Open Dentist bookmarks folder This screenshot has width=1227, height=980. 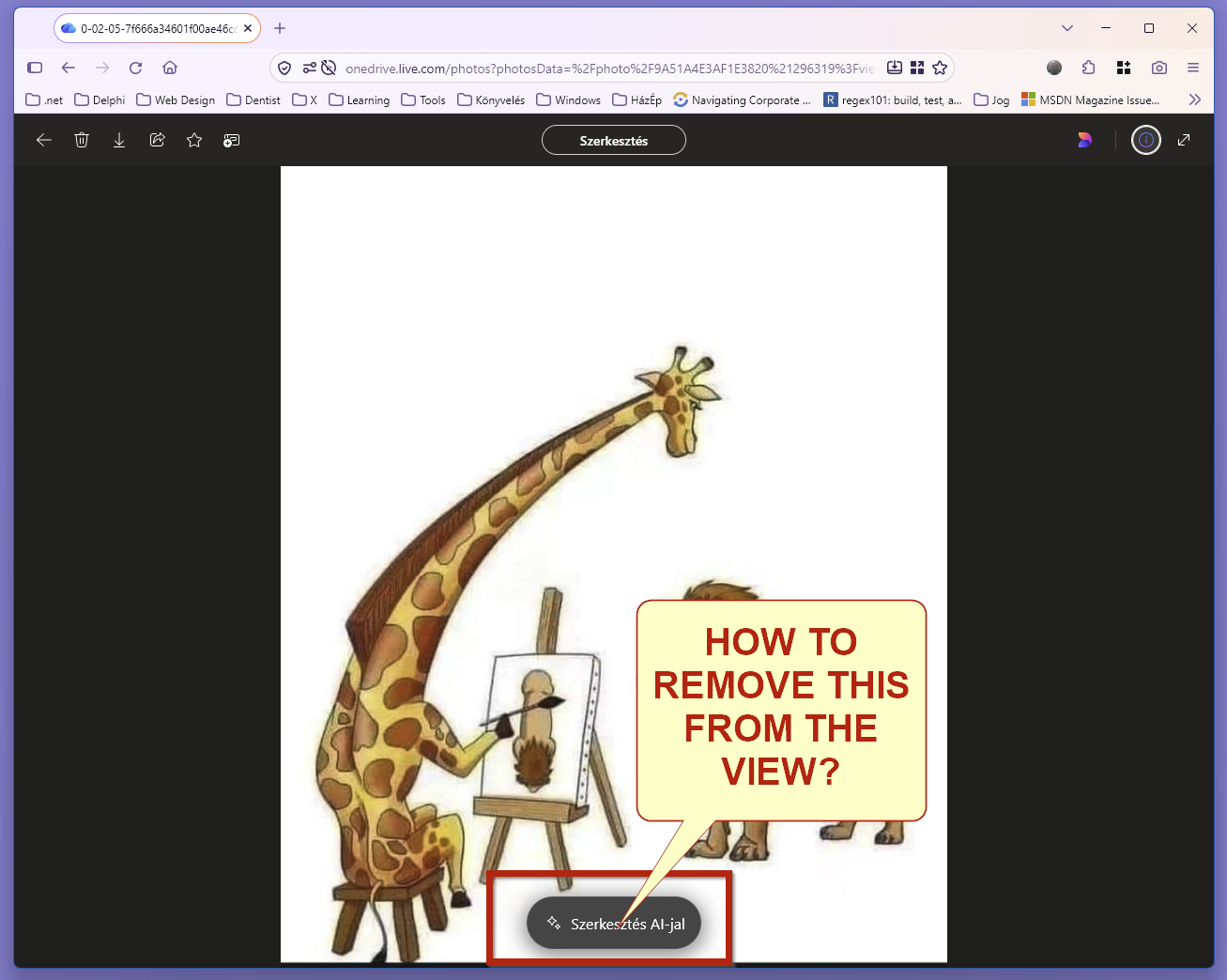pyautogui.click(x=253, y=100)
